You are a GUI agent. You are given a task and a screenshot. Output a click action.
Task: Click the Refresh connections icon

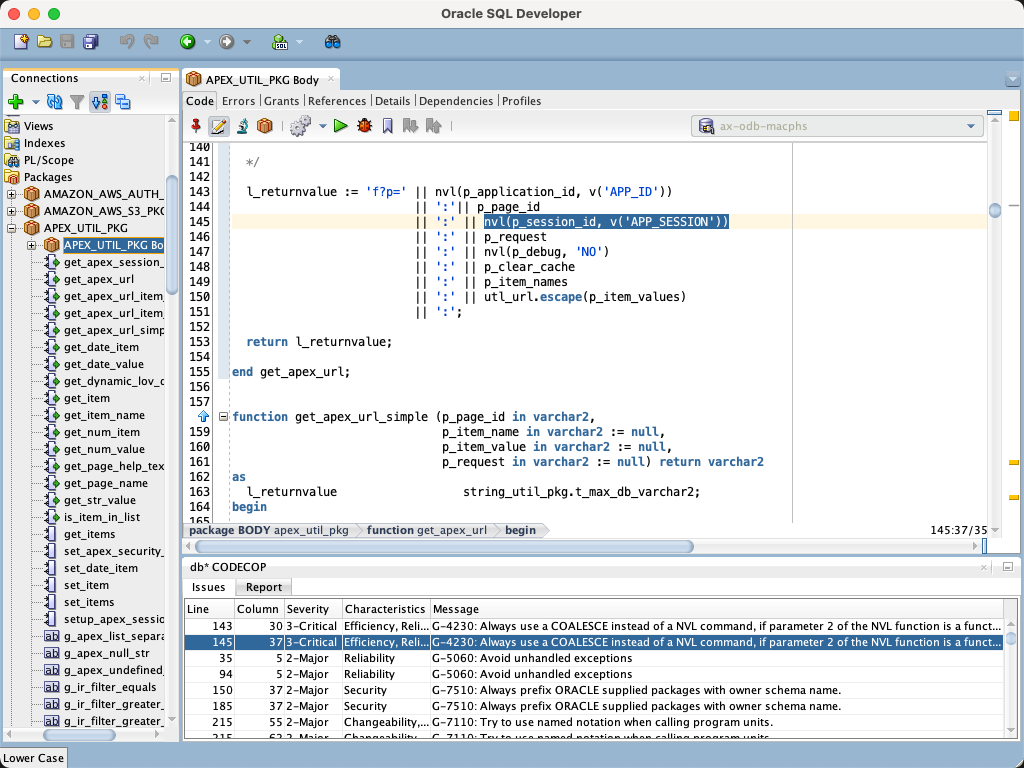click(55, 101)
